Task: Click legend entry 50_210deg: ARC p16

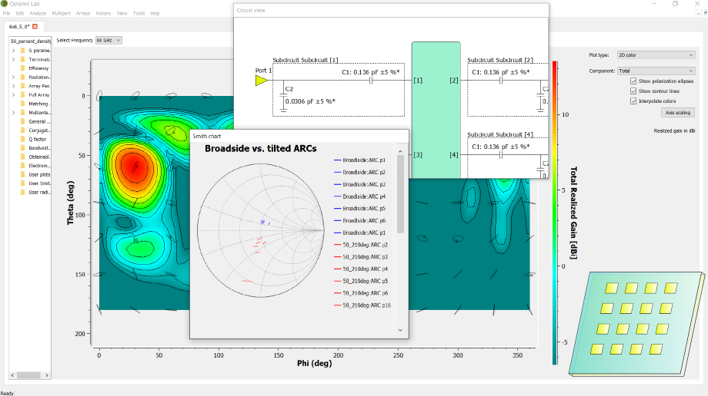Action: (362, 305)
